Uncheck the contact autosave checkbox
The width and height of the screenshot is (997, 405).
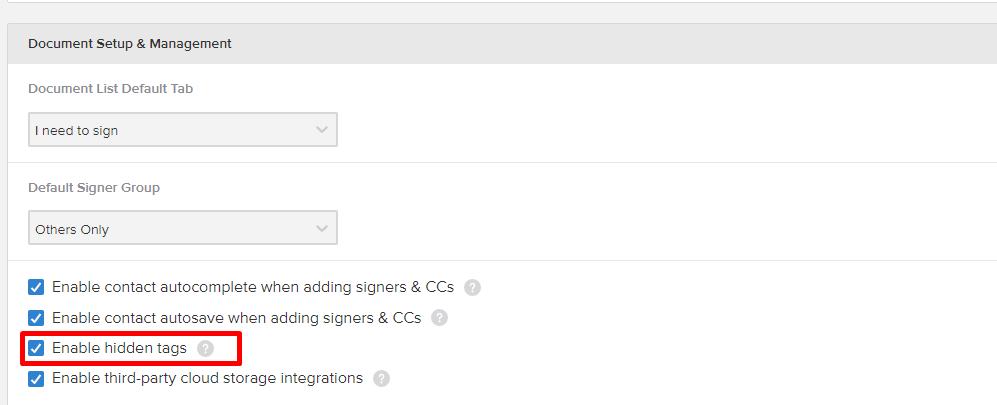36,318
